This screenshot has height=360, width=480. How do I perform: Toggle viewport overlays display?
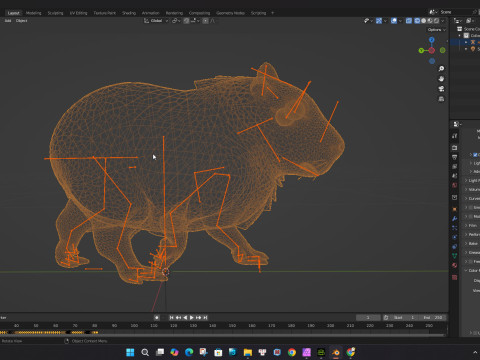pos(394,21)
